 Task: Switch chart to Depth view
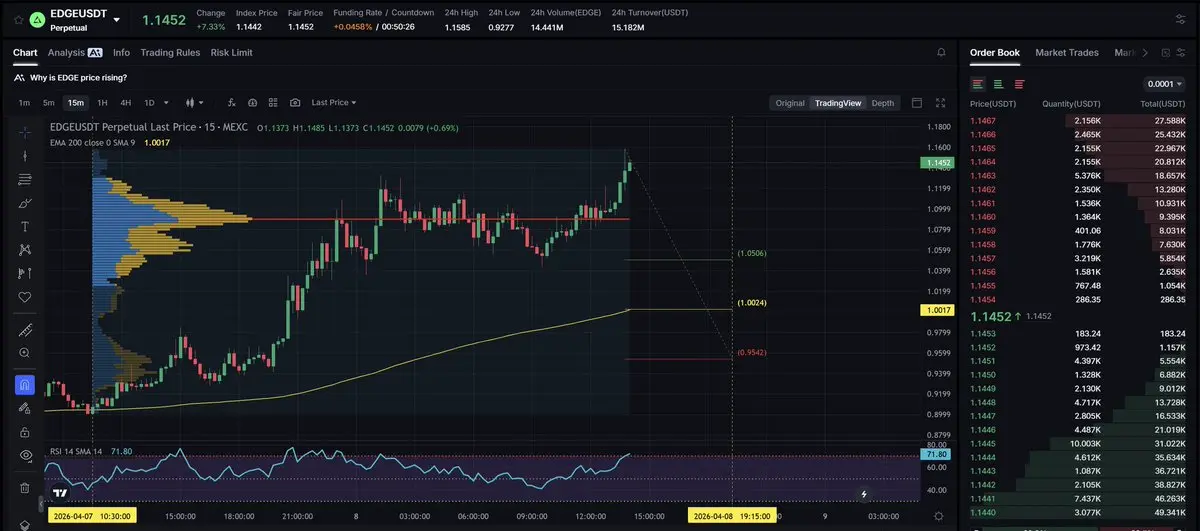pyautogui.click(x=883, y=103)
